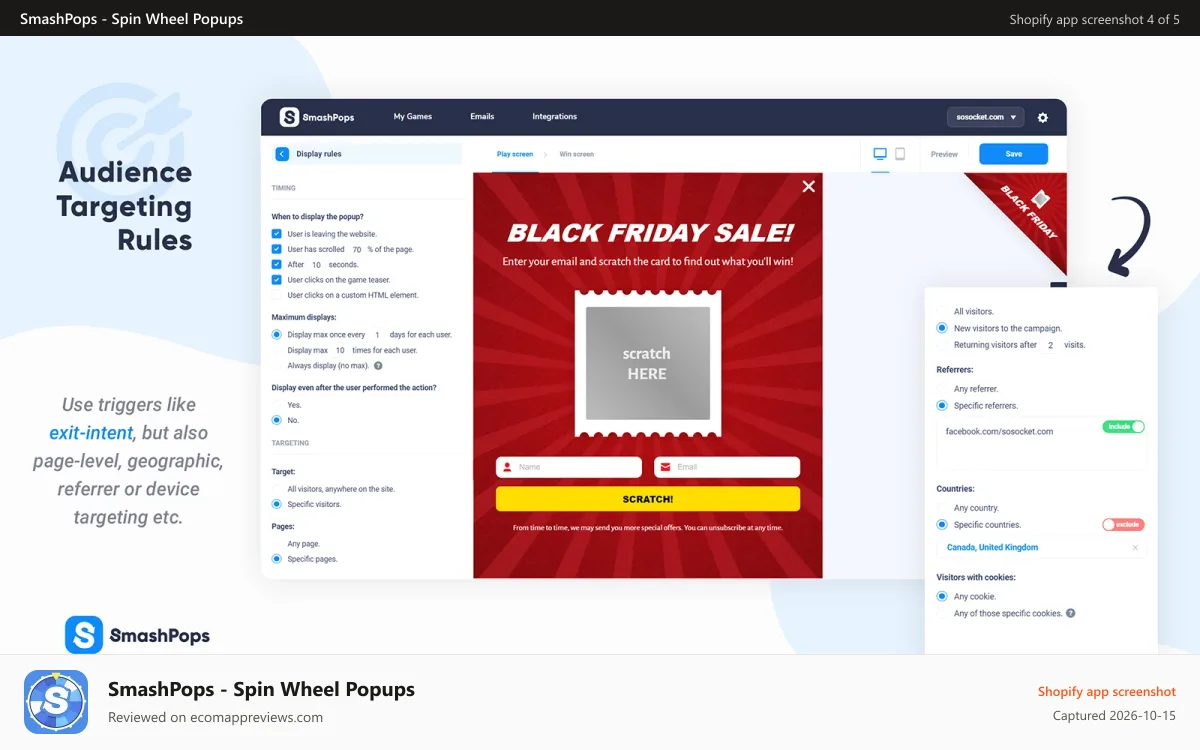Image resolution: width=1200 pixels, height=750 pixels.
Task: Switch to mobile preview icon
Action: pyautogui.click(x=900, y=154)
